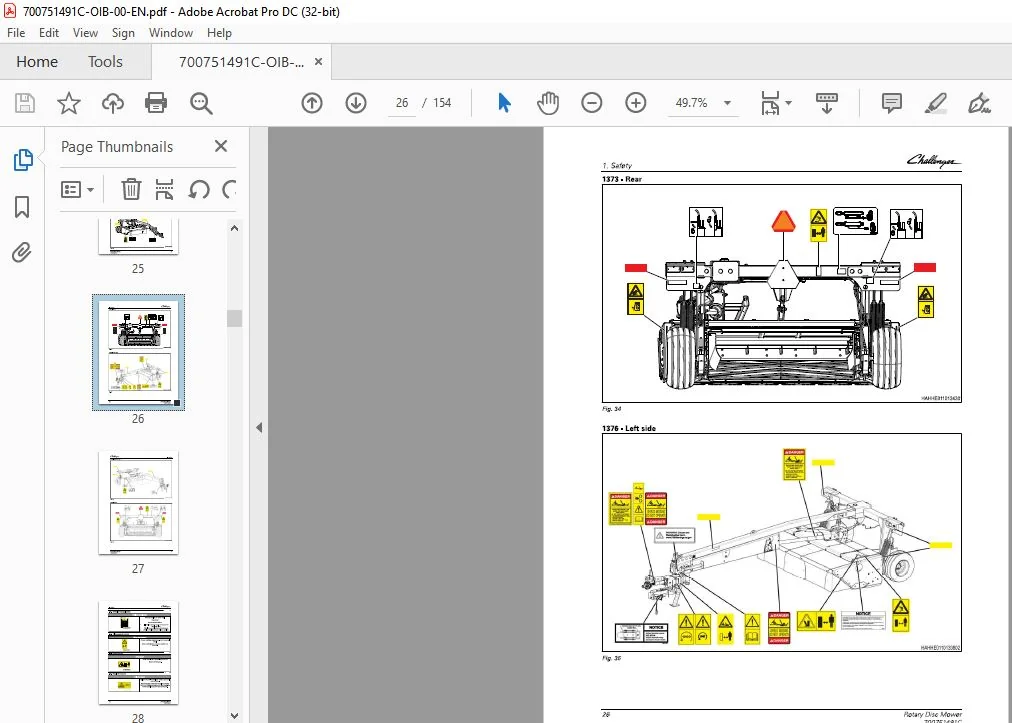
Task: Go to the next page arrow
Action: click(x=356, y=103)
